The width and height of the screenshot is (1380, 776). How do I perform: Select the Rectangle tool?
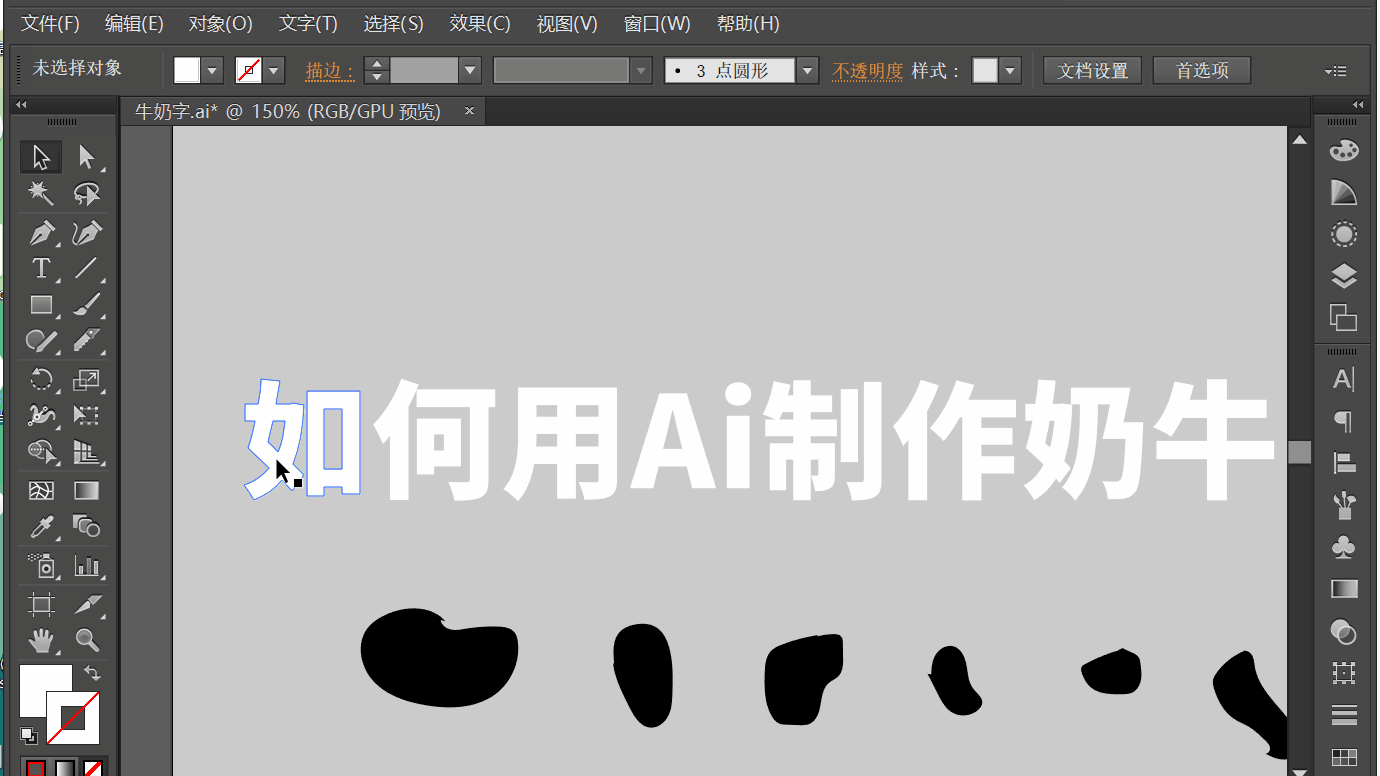click(41, 304)
